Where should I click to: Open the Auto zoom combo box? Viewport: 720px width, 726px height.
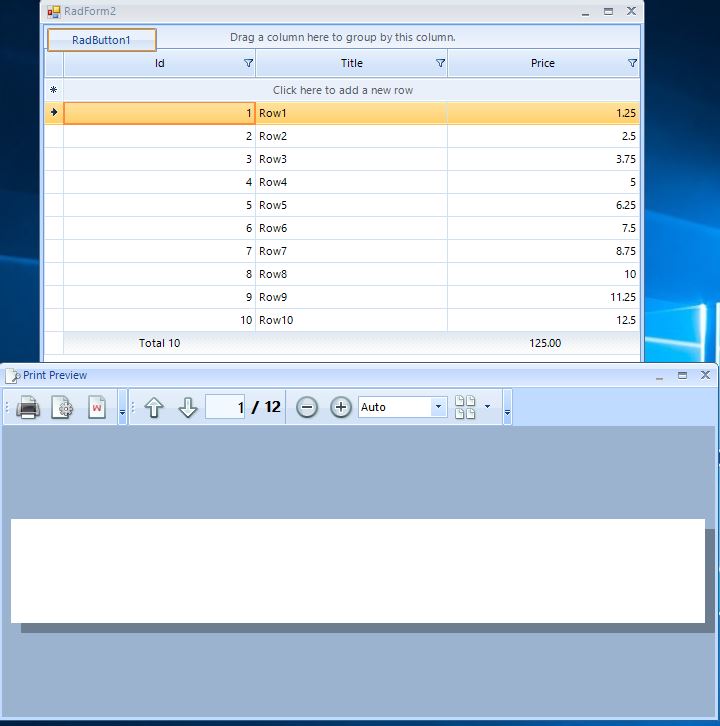pos(402,407)
